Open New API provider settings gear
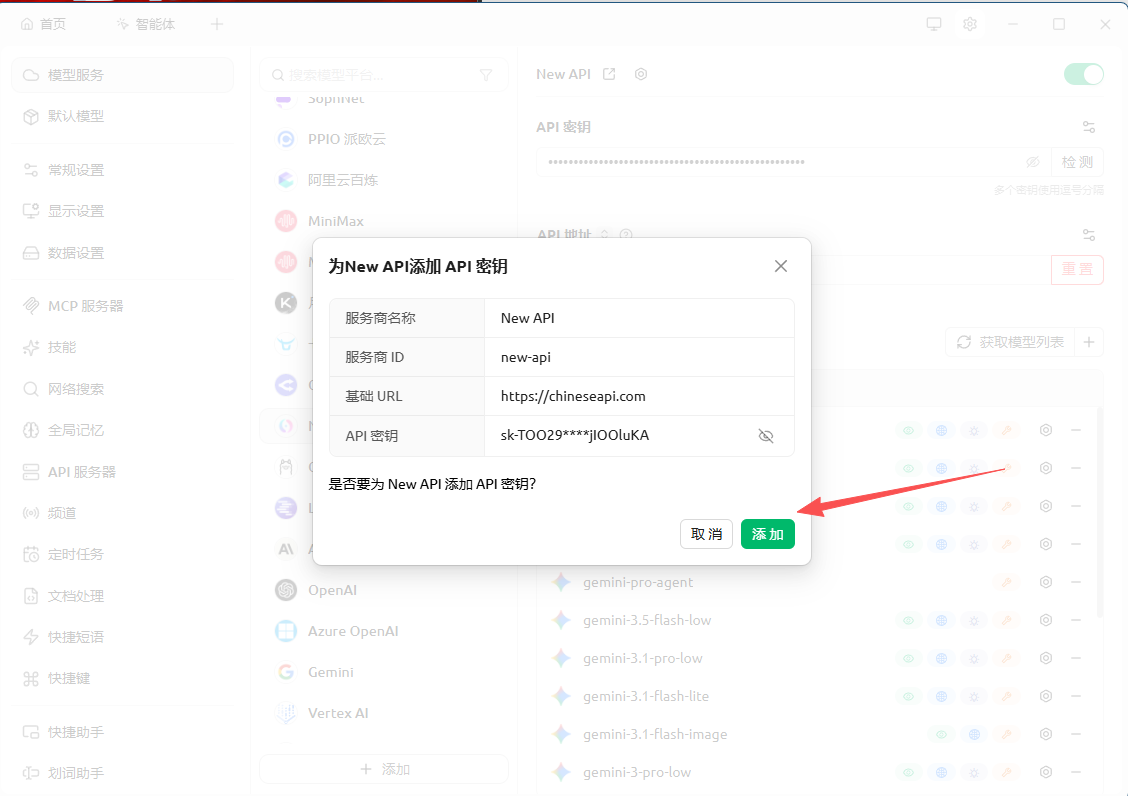This screenshot has height=796, width=1128. click(641, 74)
